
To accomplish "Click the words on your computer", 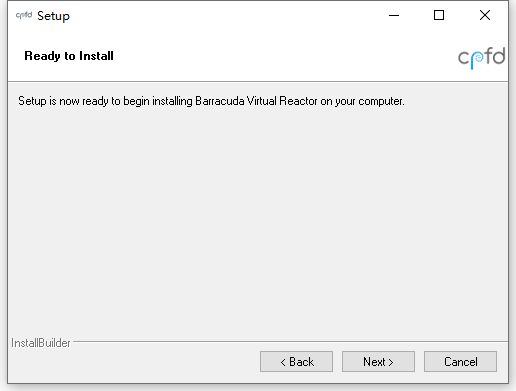I will point(362,101).
